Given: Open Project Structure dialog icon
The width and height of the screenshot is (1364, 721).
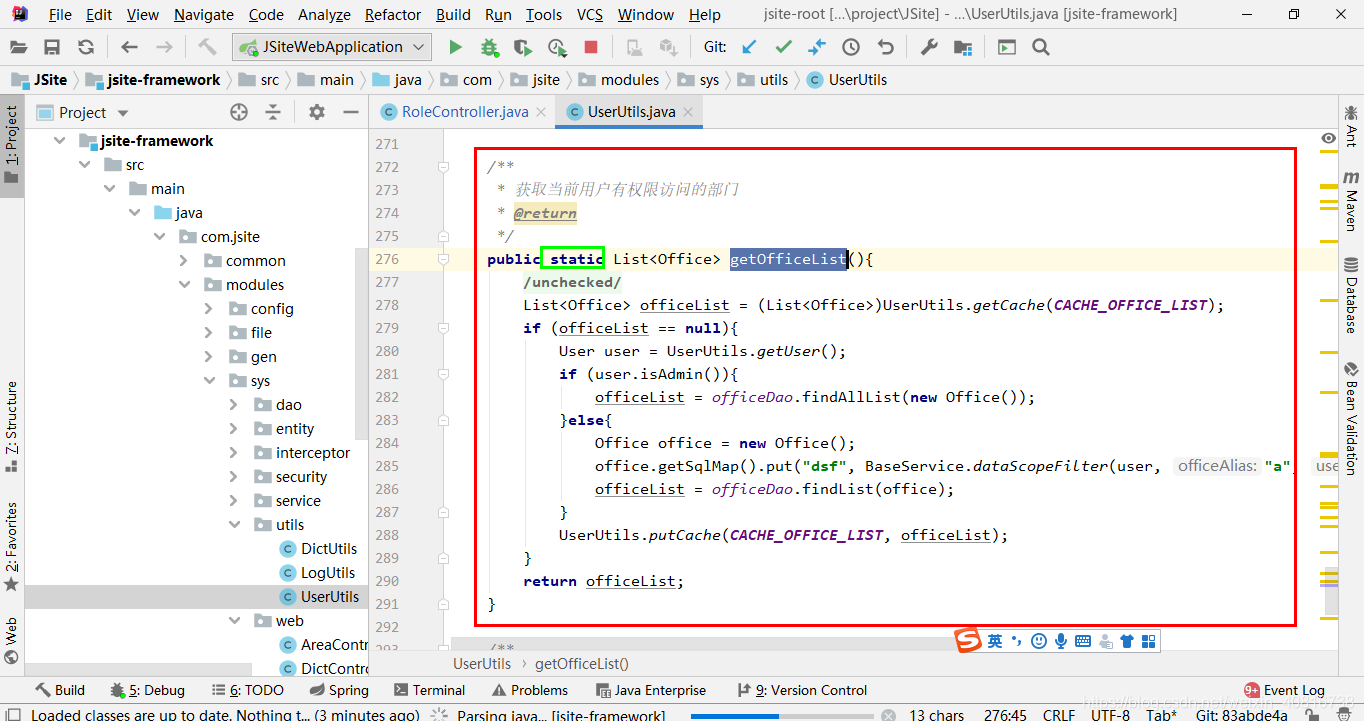Looking at the screenshot, I should pos(963,47).
